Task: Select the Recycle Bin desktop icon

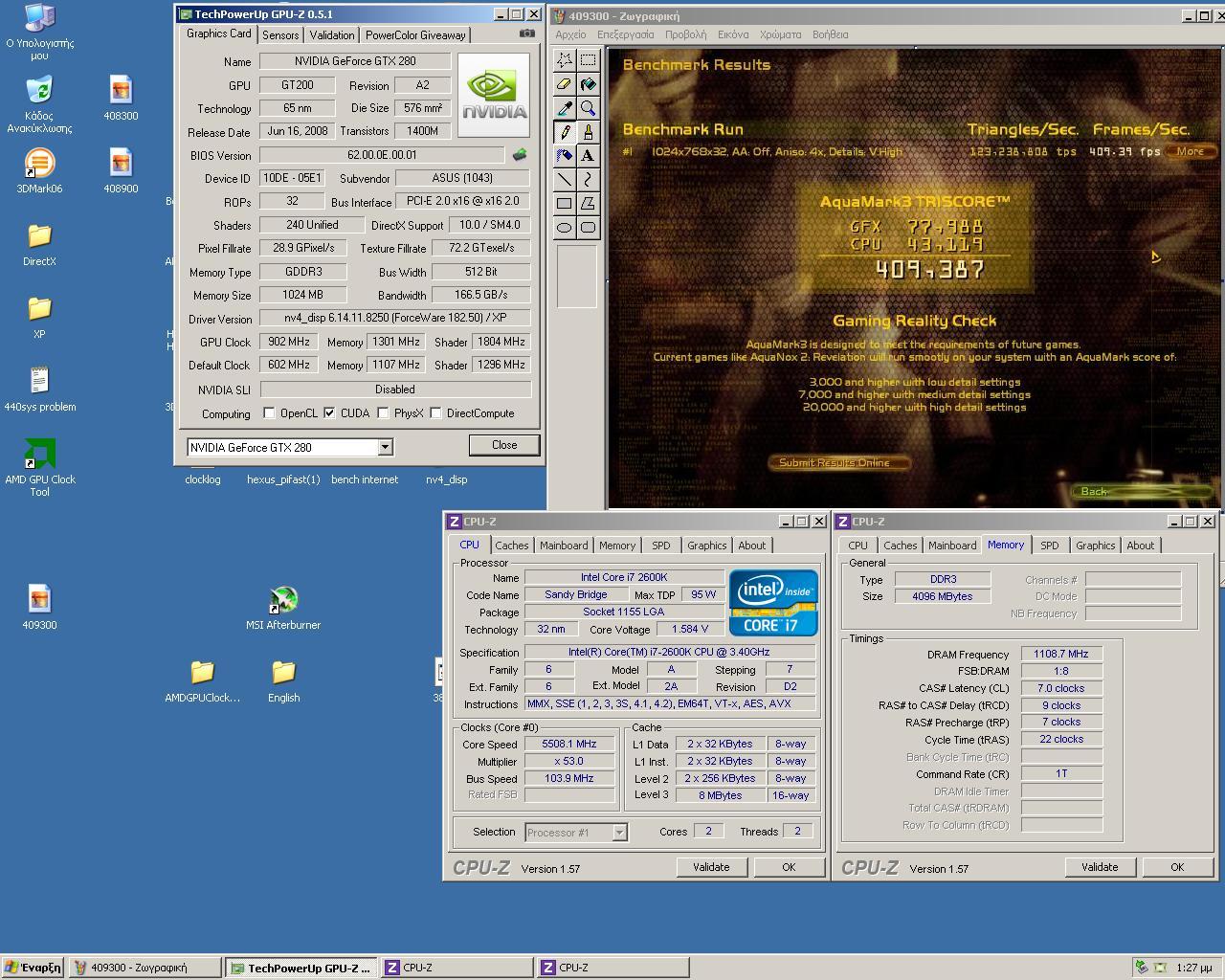Action: (x=39, y=105)
